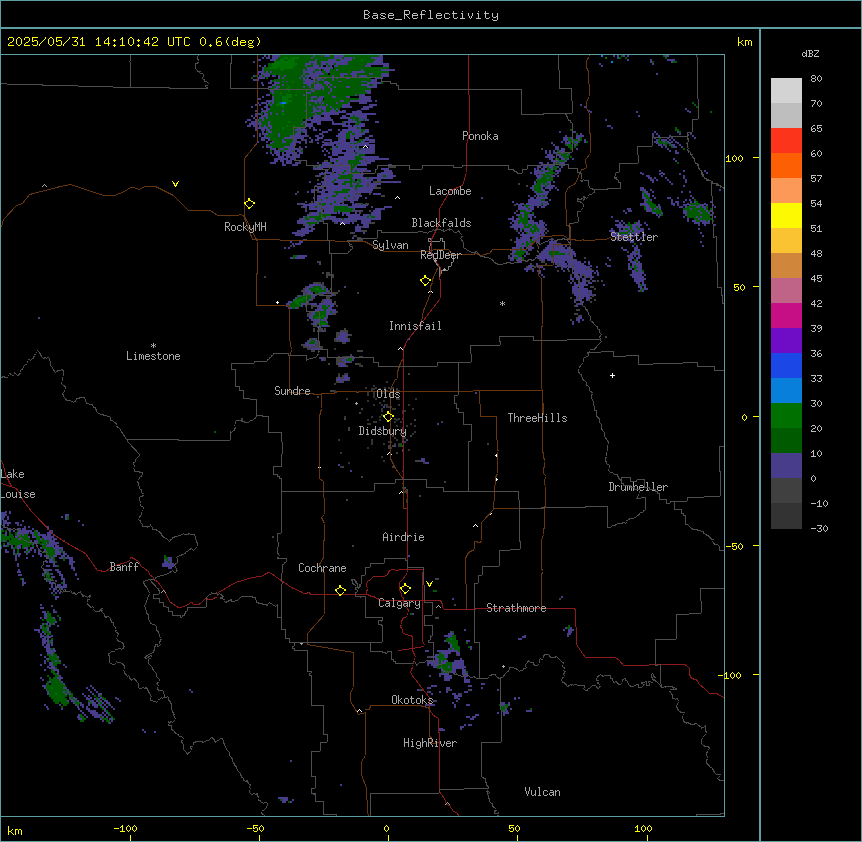This screenshot has width=862, height=842.
Task: Click the 50 tick on the right vertical axis
Action: click(739, 287)
